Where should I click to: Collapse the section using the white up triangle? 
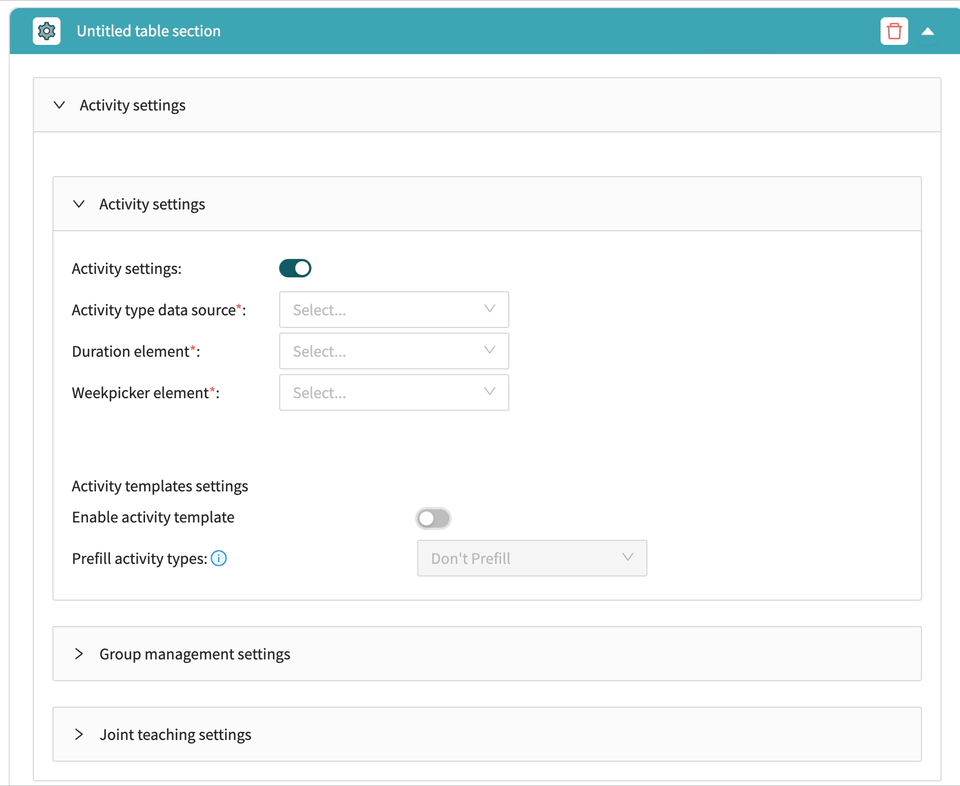click(928, 31)
